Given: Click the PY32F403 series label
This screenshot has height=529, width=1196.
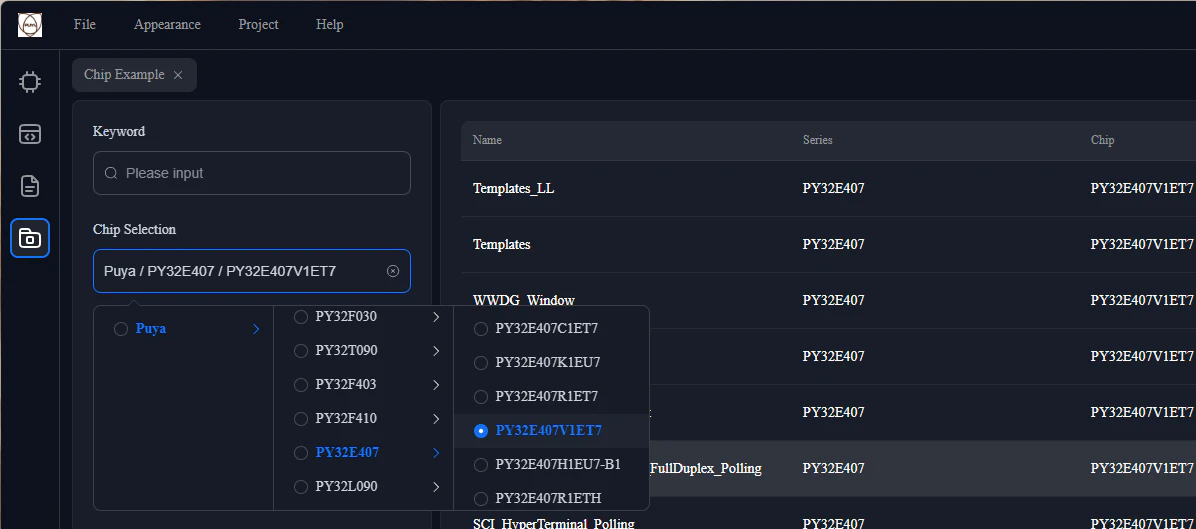Looking at the screenshot, I should 346,384.
